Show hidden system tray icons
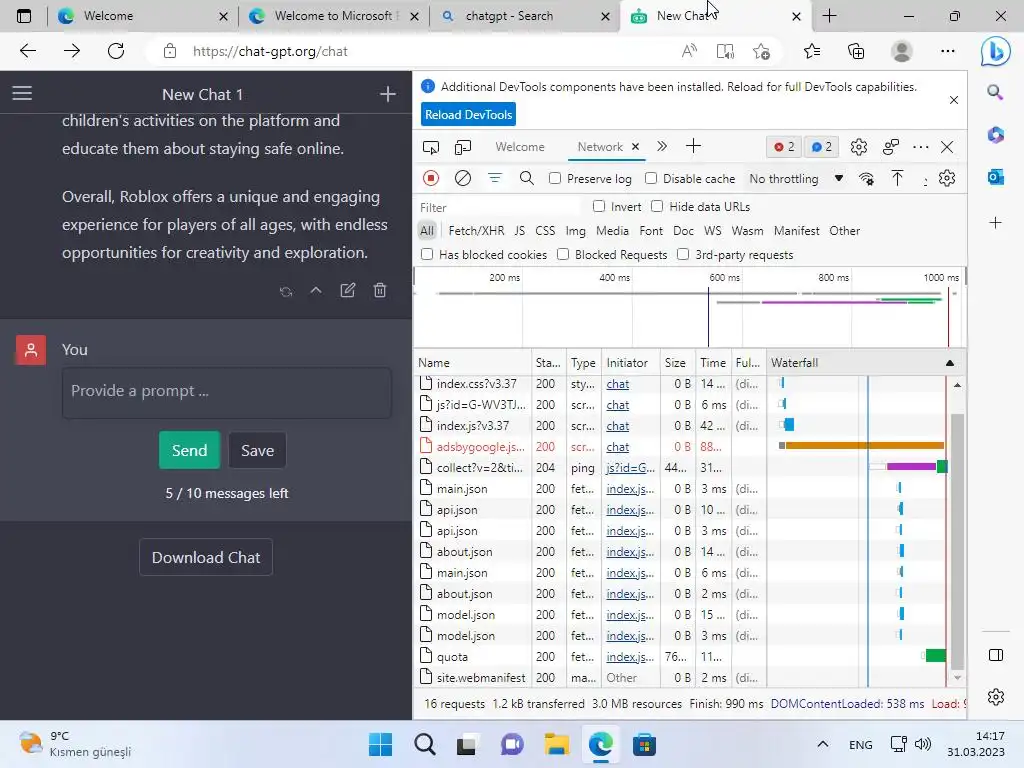The image size is (1024, 768). point(823,744)
